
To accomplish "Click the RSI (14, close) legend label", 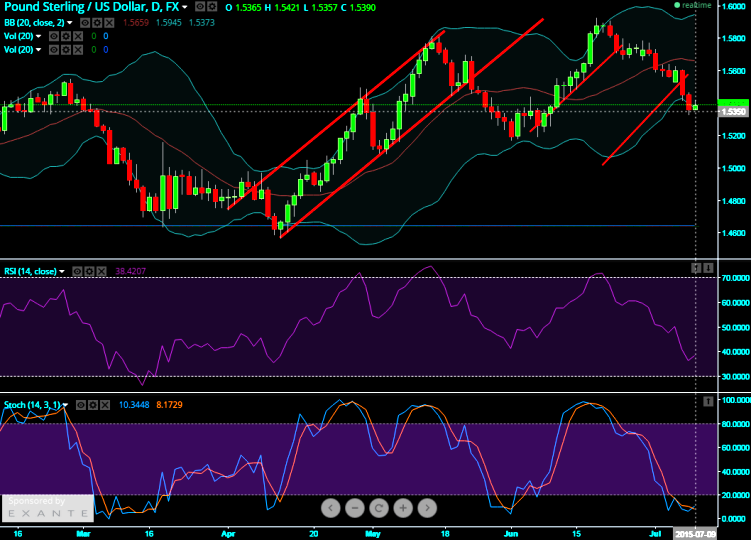I will pos(31,271).
